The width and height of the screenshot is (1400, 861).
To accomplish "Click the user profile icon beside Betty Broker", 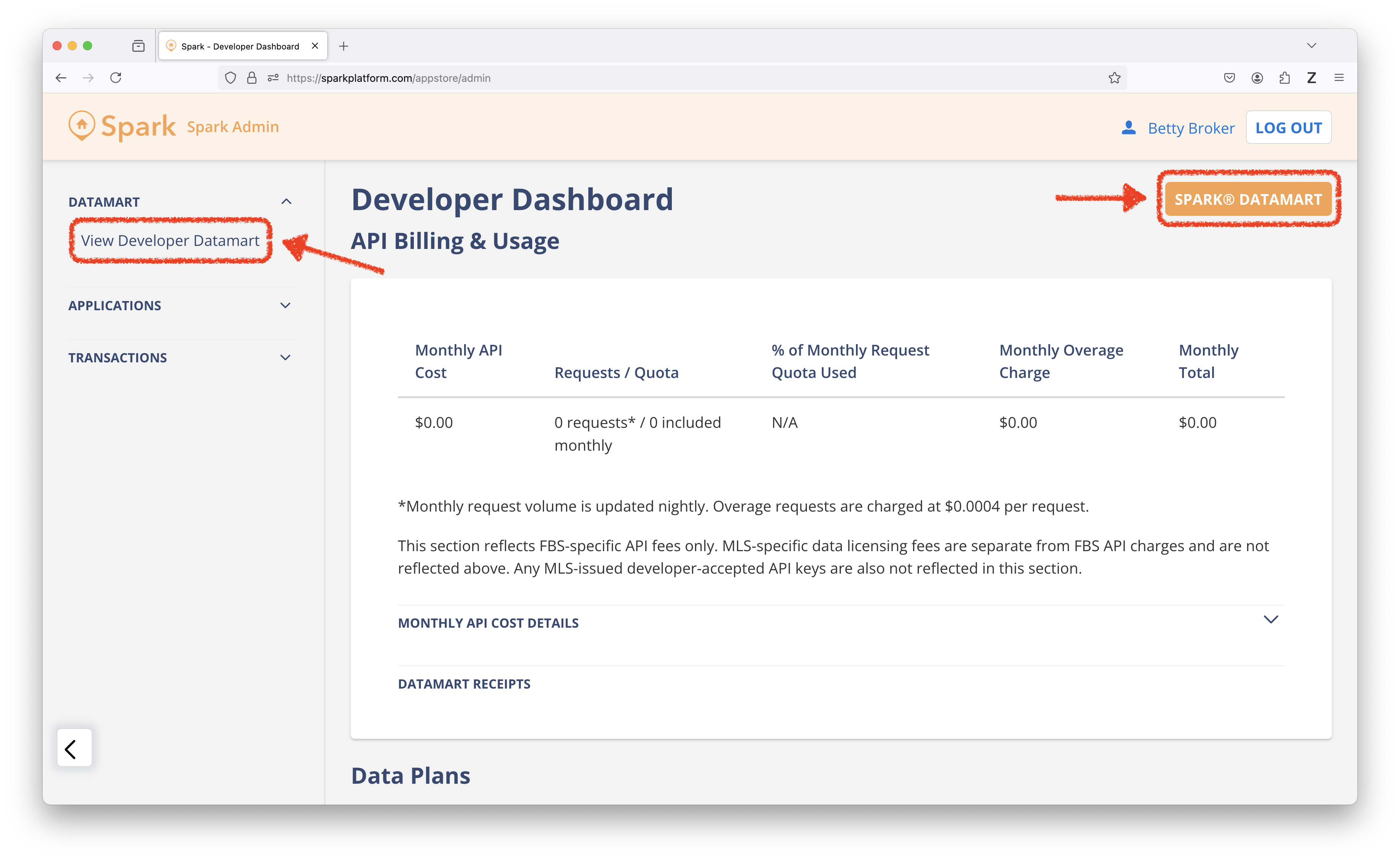I will (1128, 128).
